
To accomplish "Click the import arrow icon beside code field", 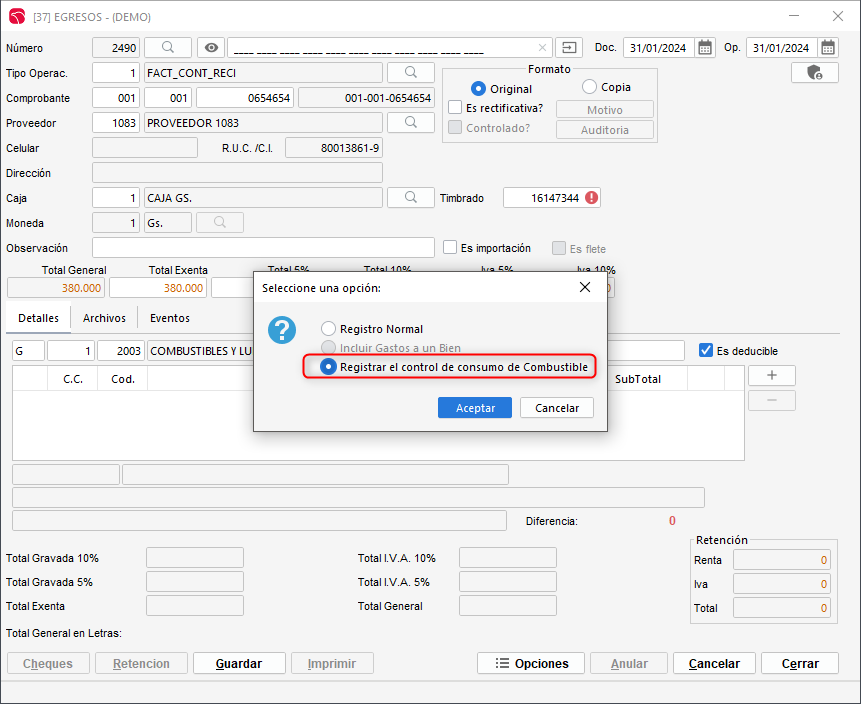I will (569, 47).
